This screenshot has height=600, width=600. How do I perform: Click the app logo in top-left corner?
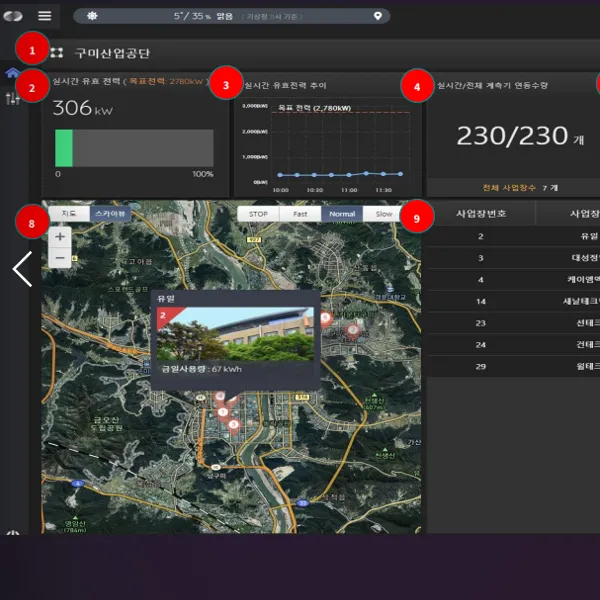(13, 16)
